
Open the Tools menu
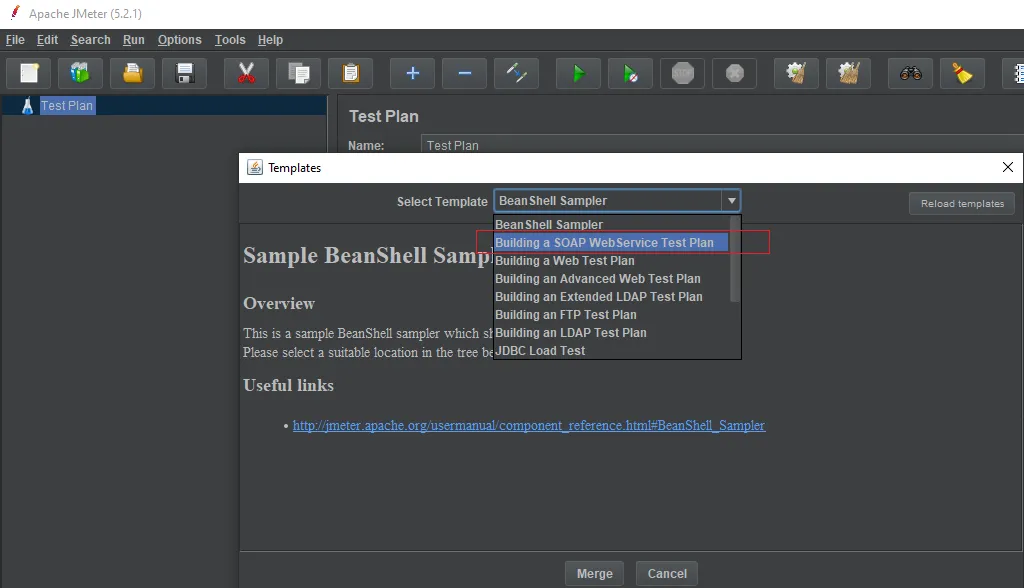pyautogui.click(x=230, y=40)
